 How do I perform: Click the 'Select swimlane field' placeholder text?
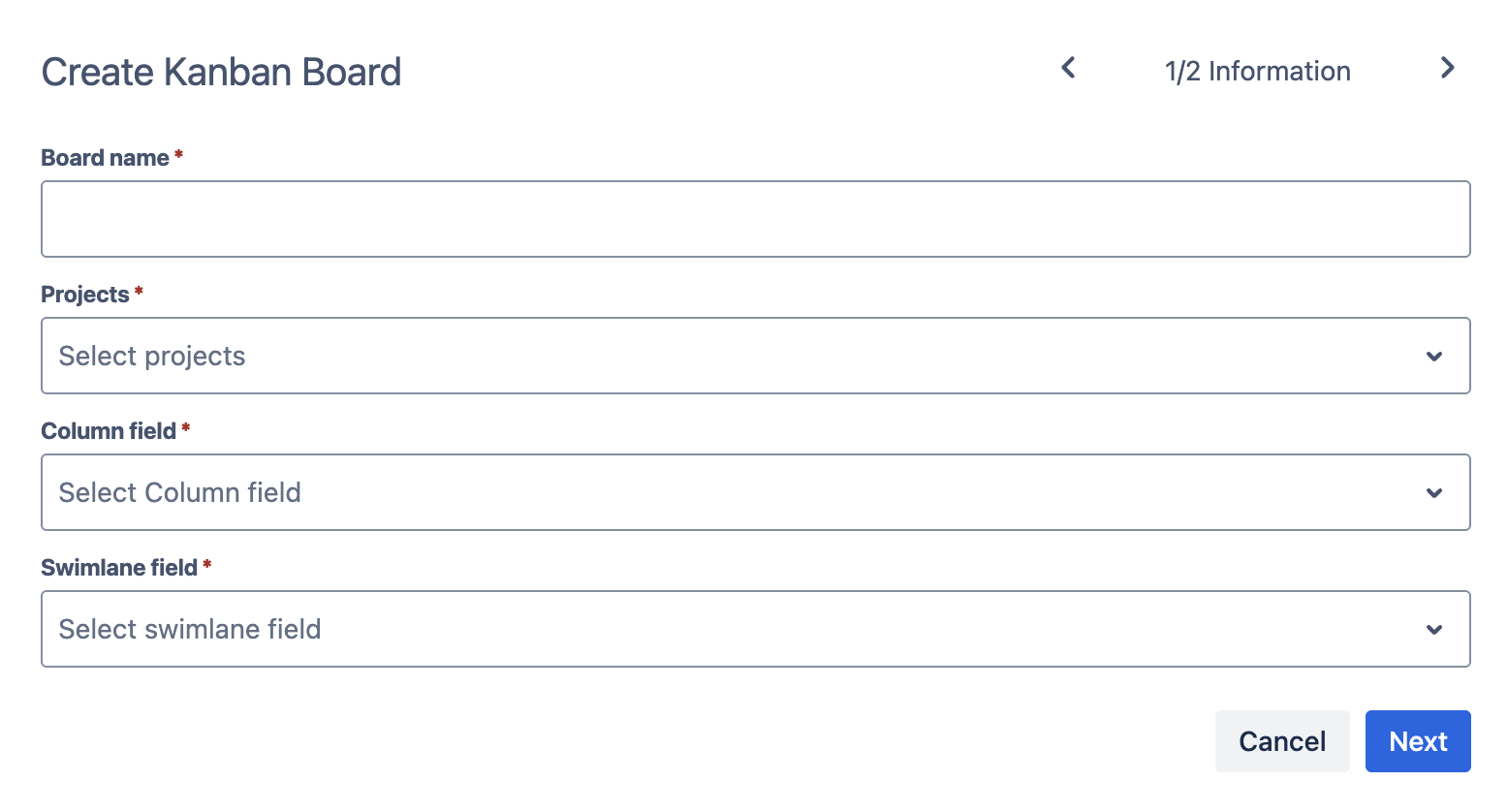[190, 630]
